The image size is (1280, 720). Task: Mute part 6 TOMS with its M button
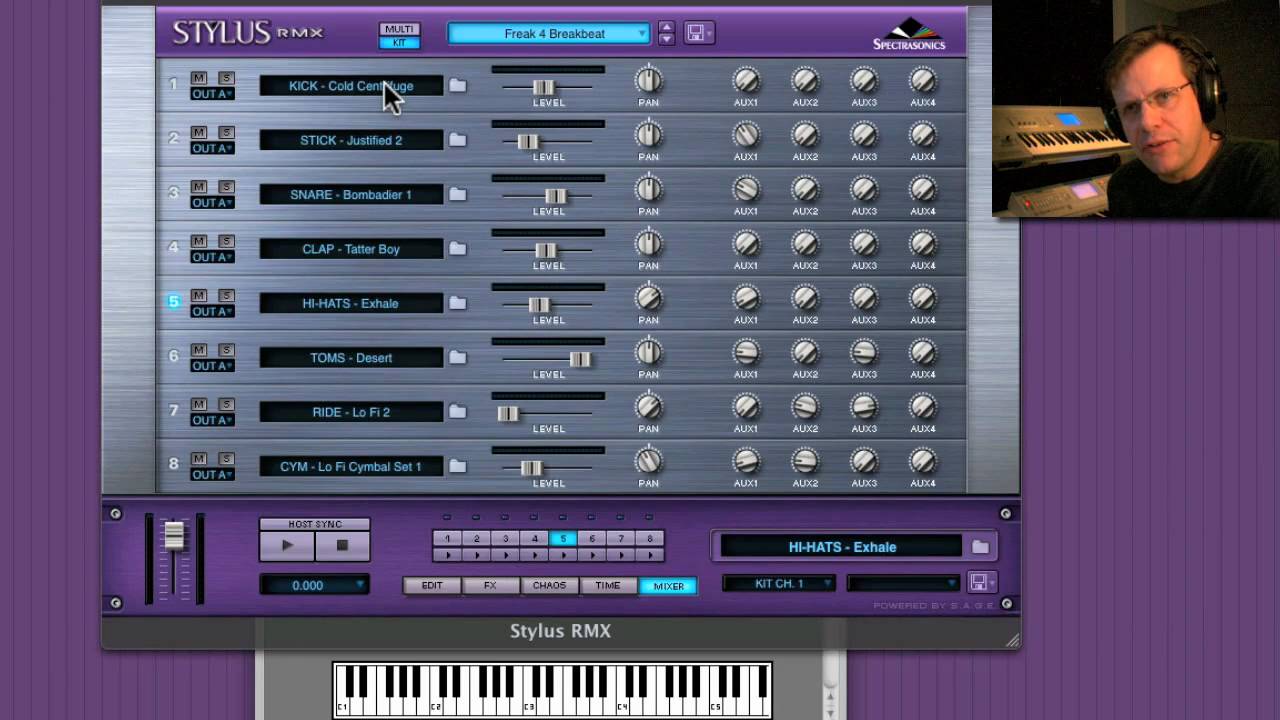pyautogui.click(x=199, y=350)
